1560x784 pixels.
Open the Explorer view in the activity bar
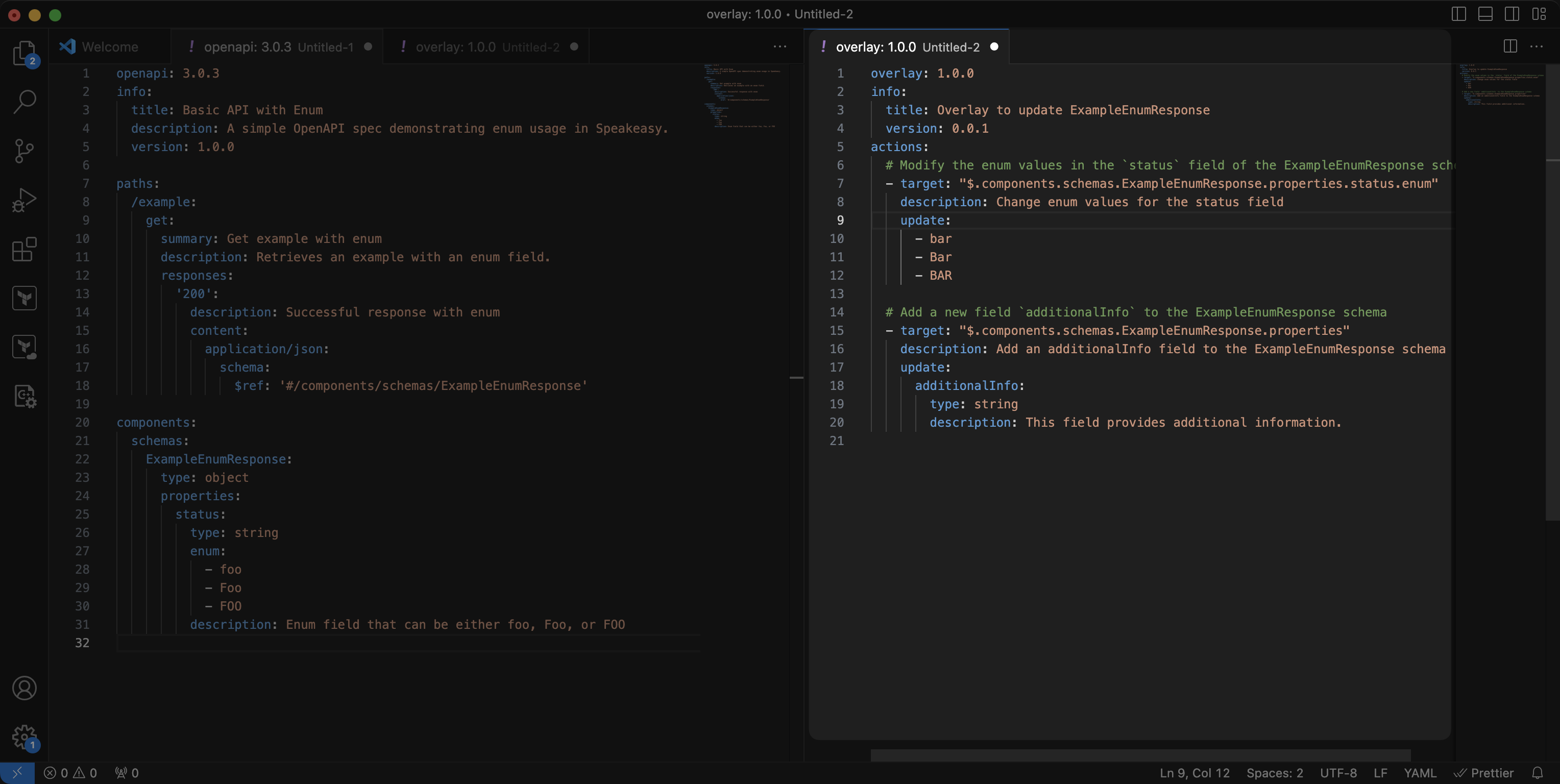click(x=24, y=53)
